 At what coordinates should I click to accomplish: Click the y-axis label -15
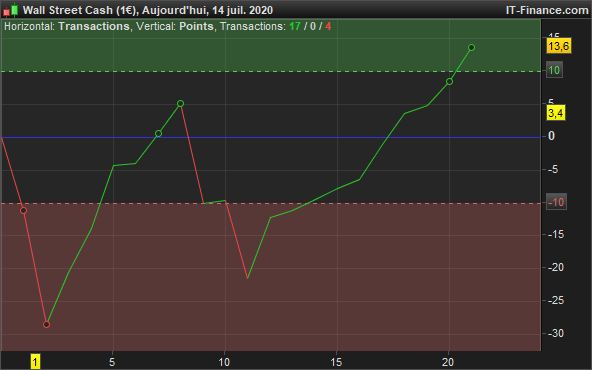point(556,234)
